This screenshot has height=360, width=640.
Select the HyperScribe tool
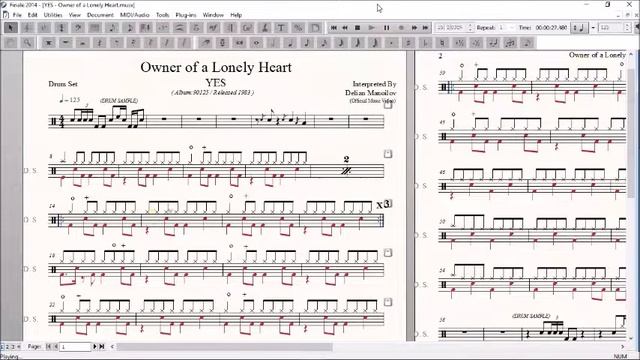tap(146, 28)
